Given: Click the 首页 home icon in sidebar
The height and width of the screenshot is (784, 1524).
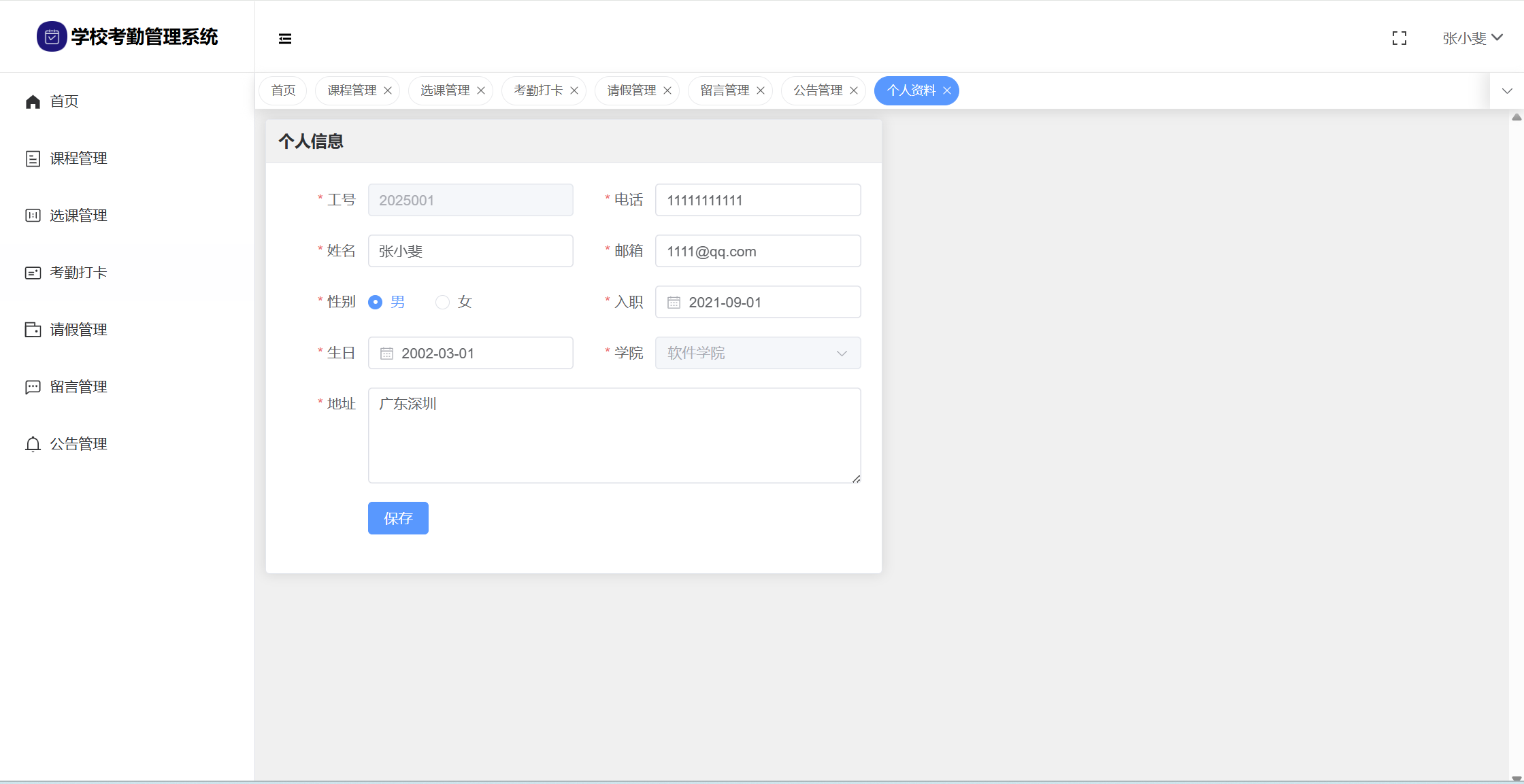Looking at the screenshot, I should [x=33, y=102].
